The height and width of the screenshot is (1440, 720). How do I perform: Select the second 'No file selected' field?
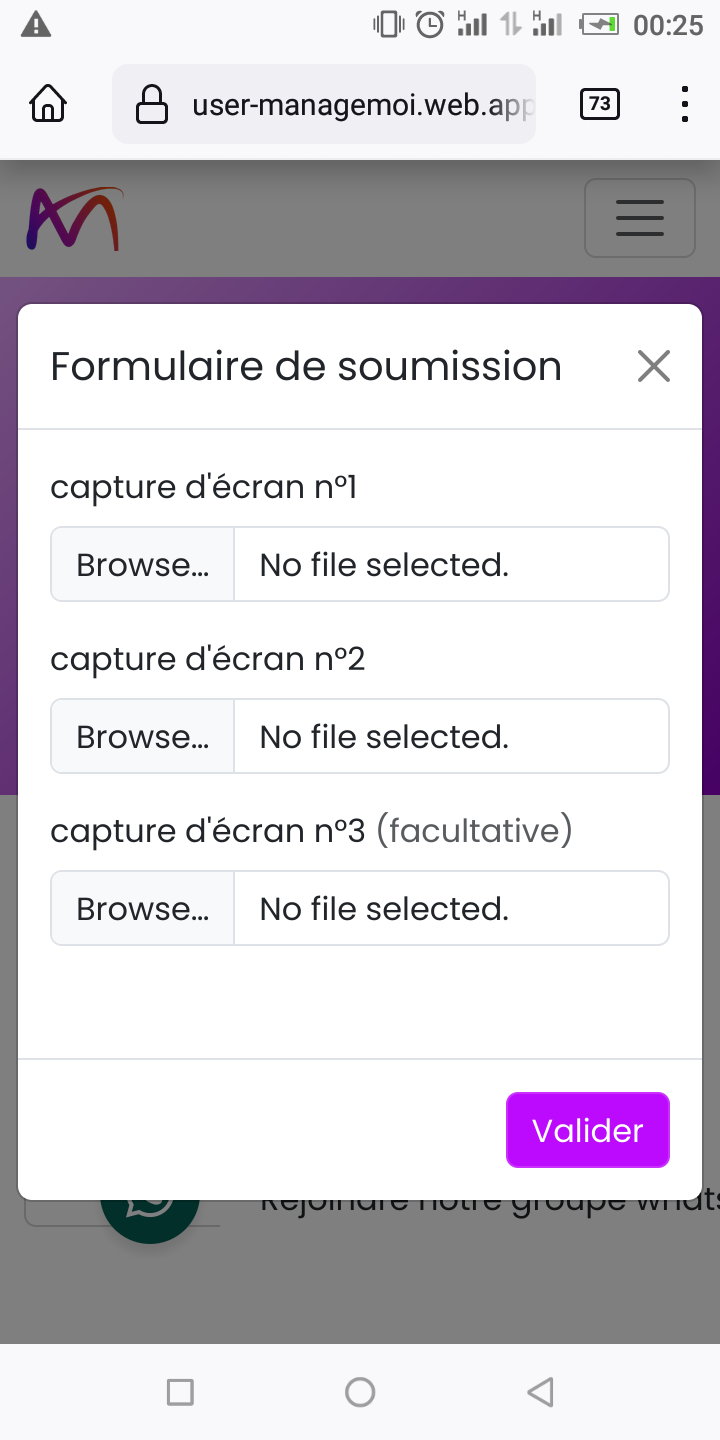(450, 737)
